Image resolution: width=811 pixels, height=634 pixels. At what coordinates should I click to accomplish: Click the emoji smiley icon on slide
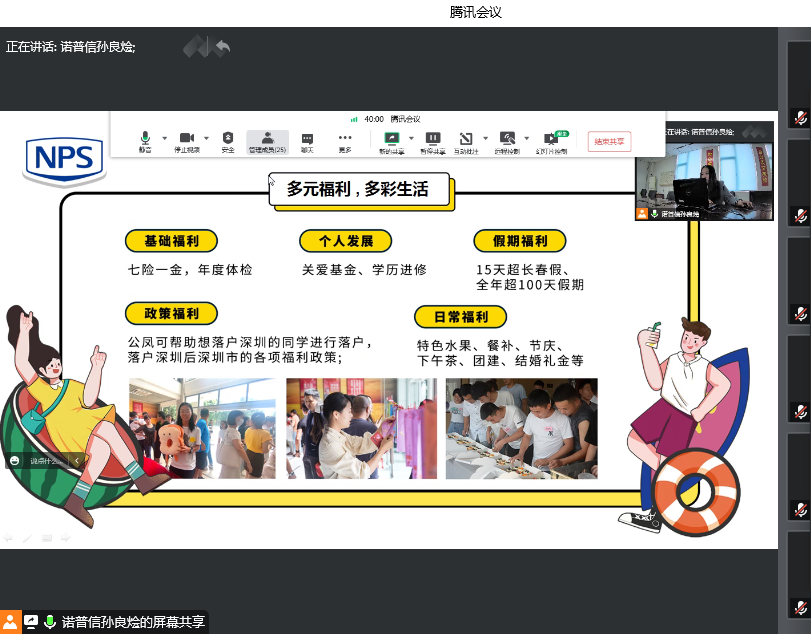coord(15,461)
